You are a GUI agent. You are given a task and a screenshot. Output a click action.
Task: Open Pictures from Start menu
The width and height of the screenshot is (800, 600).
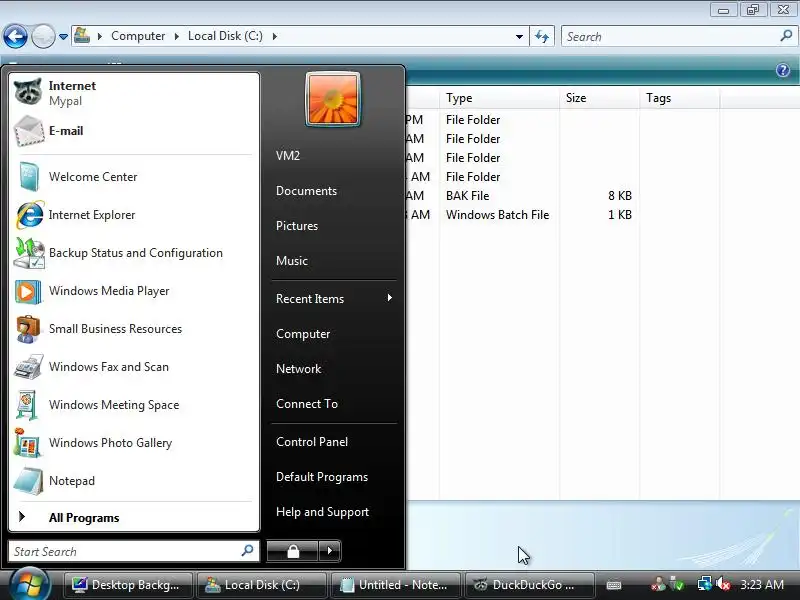297,226
